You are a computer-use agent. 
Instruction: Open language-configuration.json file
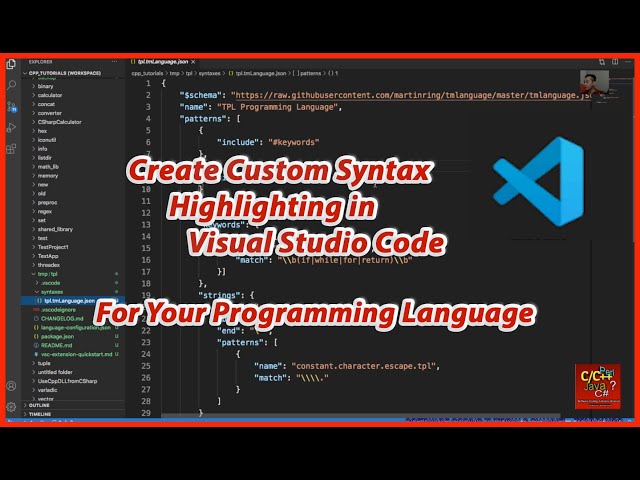[x=76, y=327]
